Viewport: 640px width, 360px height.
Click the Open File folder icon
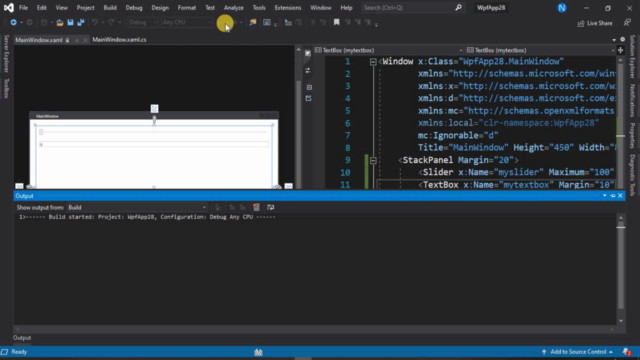point(60,22)
